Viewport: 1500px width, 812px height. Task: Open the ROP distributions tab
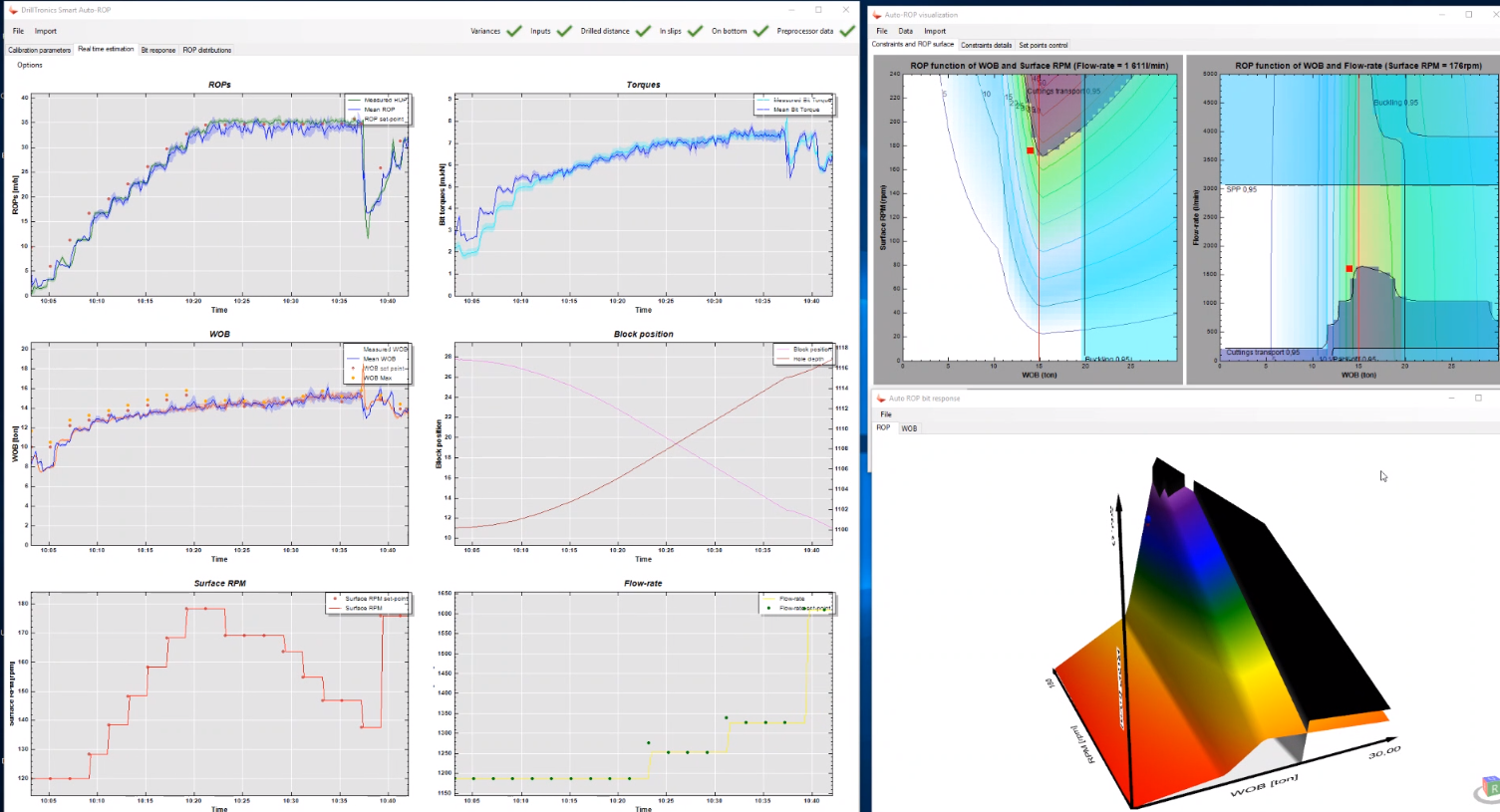point(206,50)
